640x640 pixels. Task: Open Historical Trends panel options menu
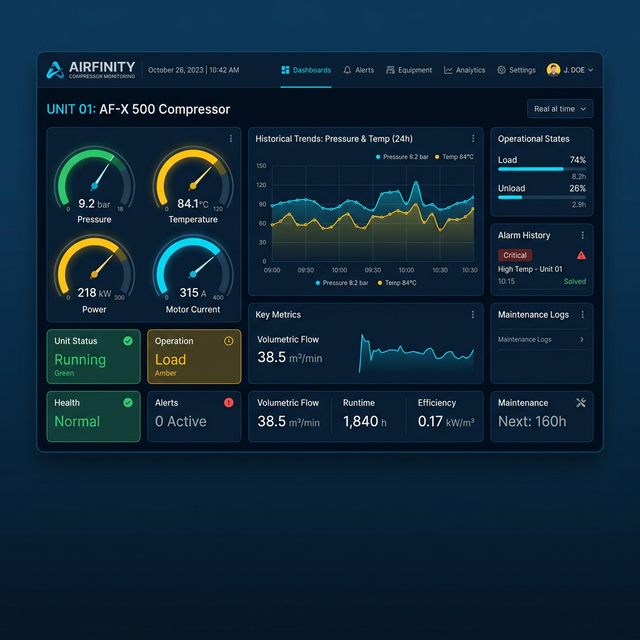tap(473, 139)
